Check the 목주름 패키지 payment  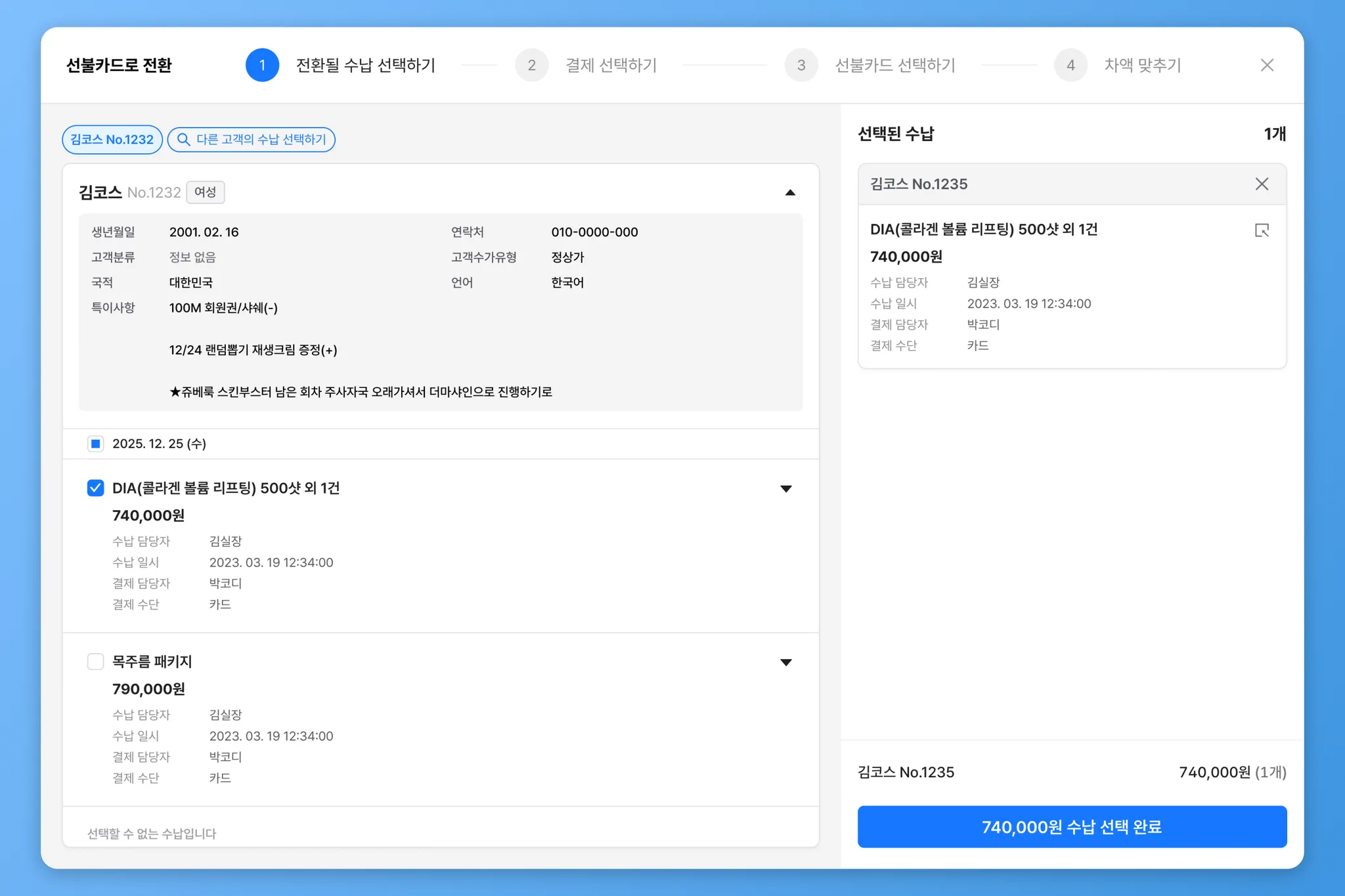tap(96, 662)
